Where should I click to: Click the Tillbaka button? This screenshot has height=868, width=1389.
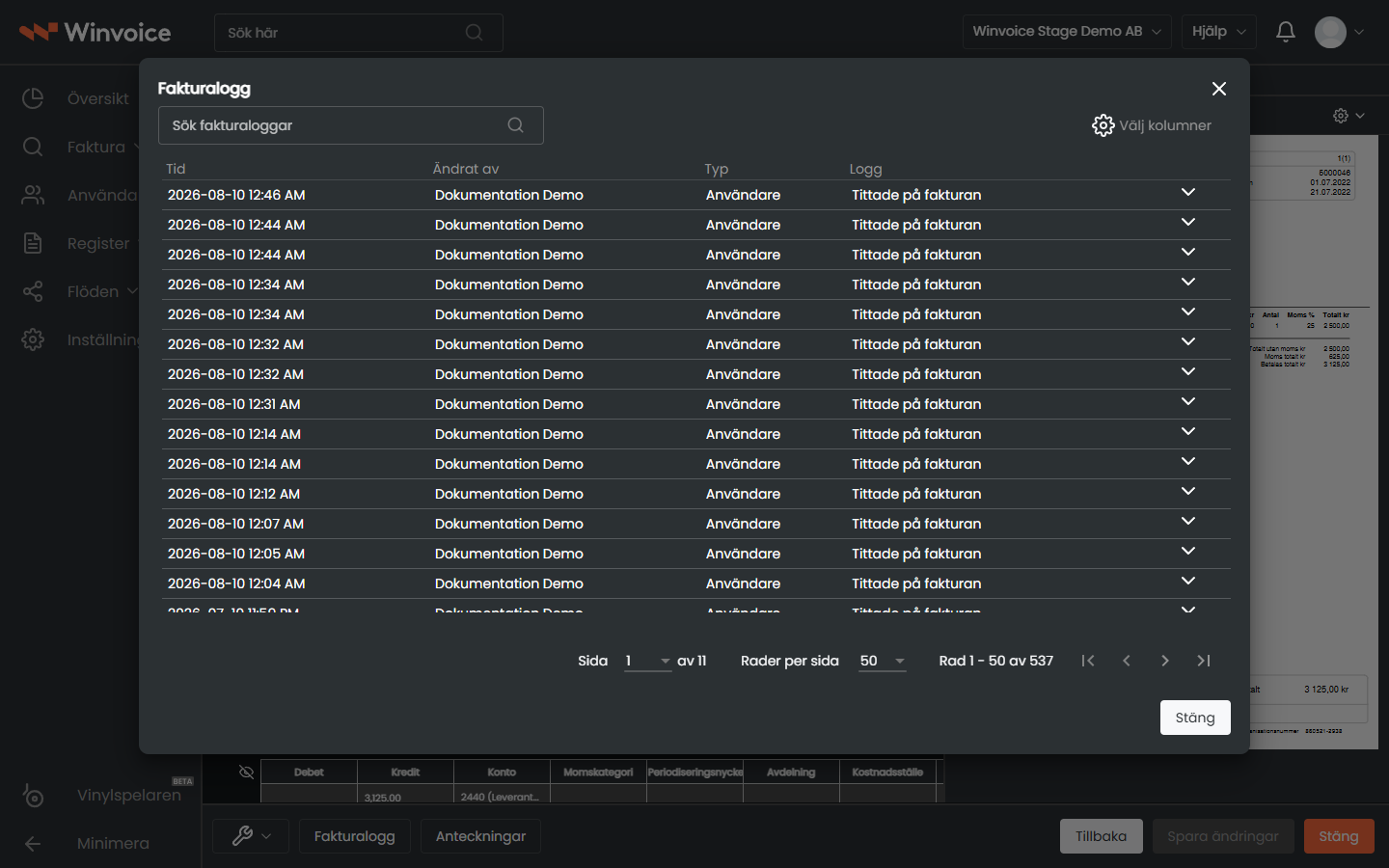coord(1101,836)
